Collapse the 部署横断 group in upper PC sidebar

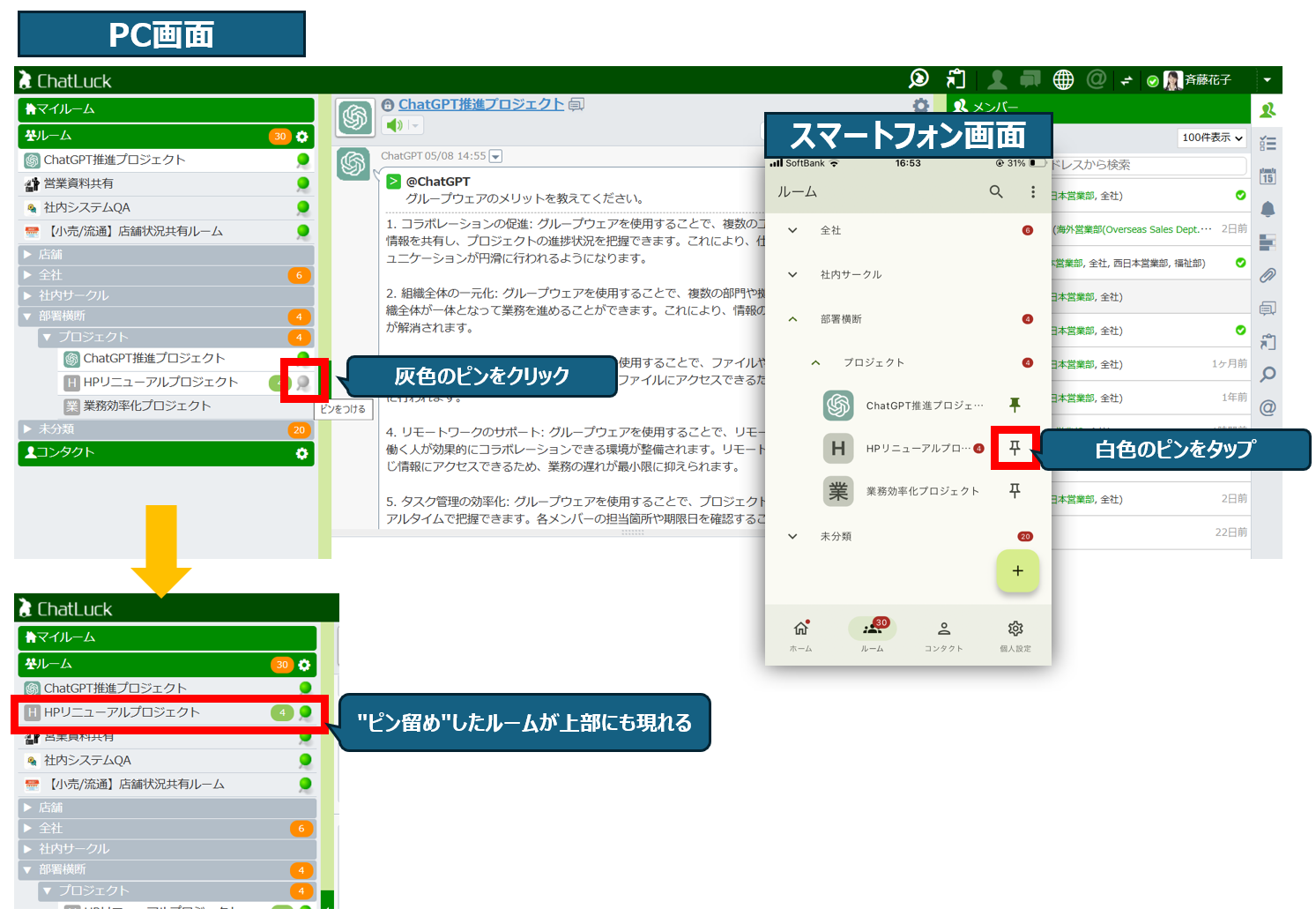coord(28,317)
